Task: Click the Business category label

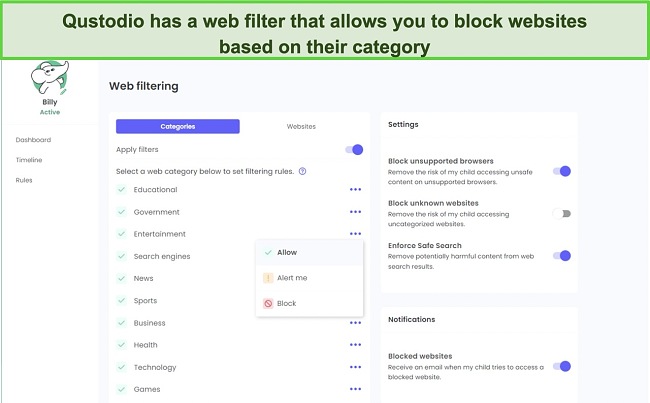Action: point(150,323)
